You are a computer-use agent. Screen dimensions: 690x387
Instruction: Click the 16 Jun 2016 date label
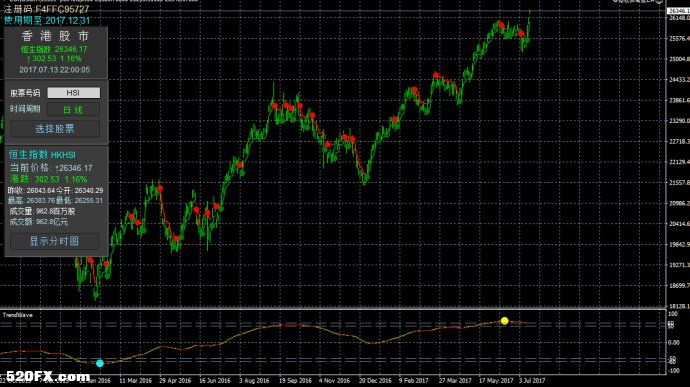(215, 380)
